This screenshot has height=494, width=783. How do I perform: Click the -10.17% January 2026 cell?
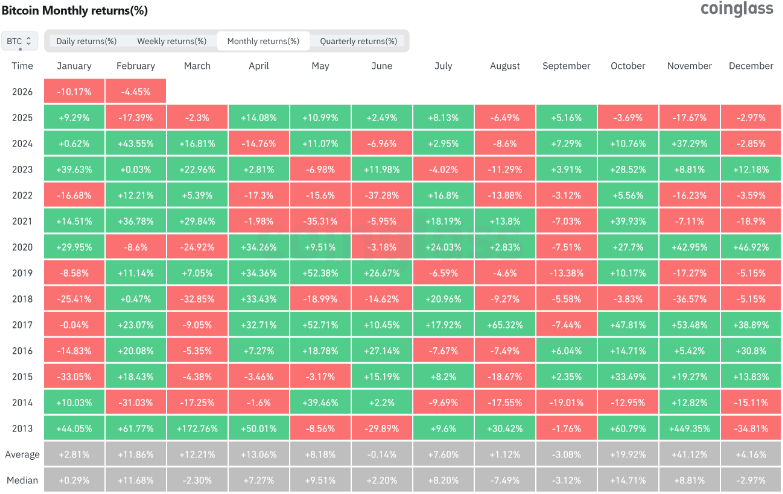(75, 90)
